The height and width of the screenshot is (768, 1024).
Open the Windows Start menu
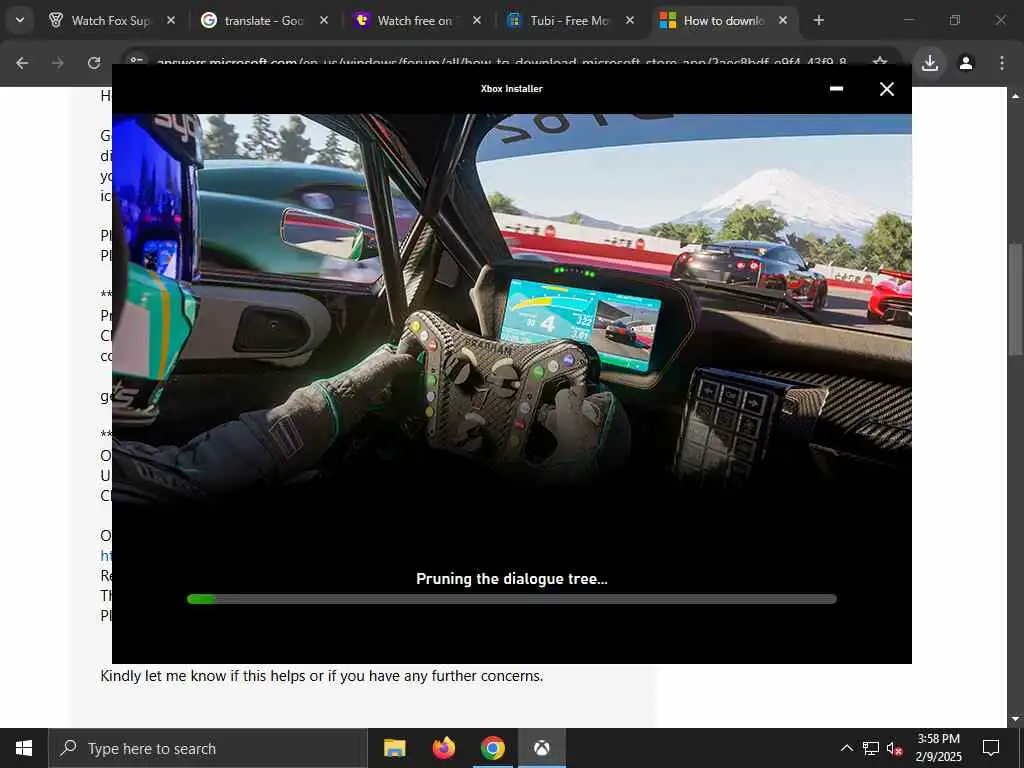pos(24,748)
